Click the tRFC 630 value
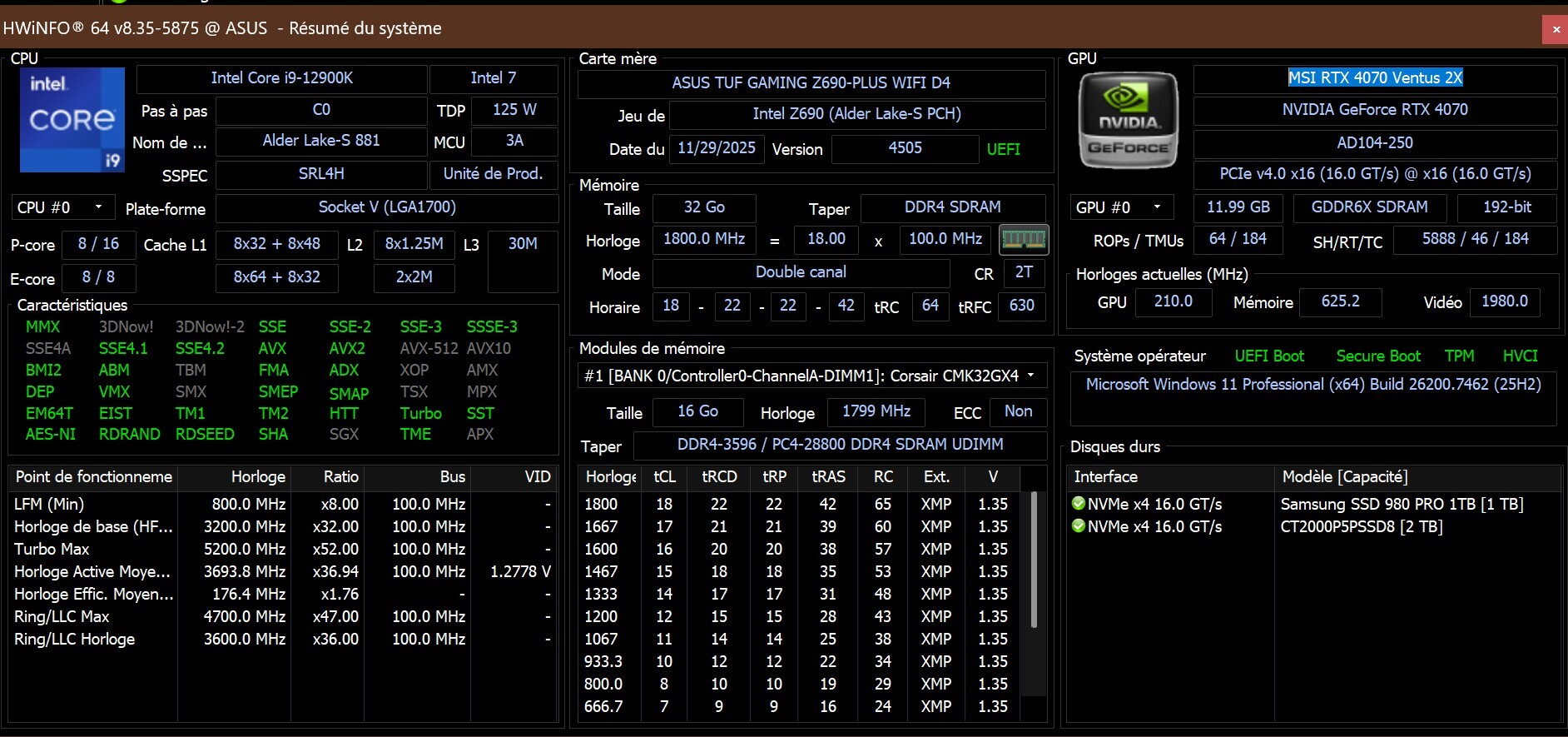The height and width of the screenshot is (737, 1568). click(1021, 306)
